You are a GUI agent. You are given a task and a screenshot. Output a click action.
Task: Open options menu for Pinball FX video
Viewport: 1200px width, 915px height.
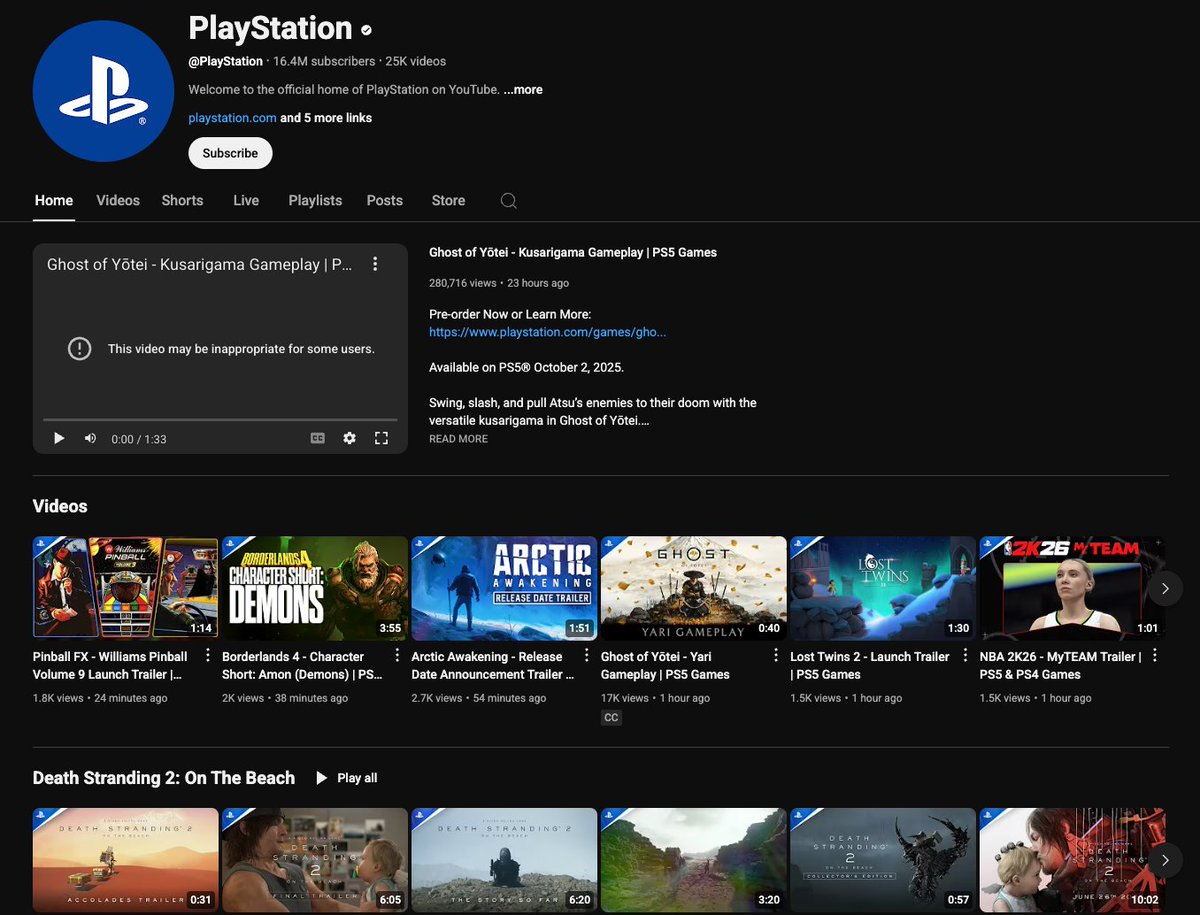pyautogui.click(x=208, y=656)
